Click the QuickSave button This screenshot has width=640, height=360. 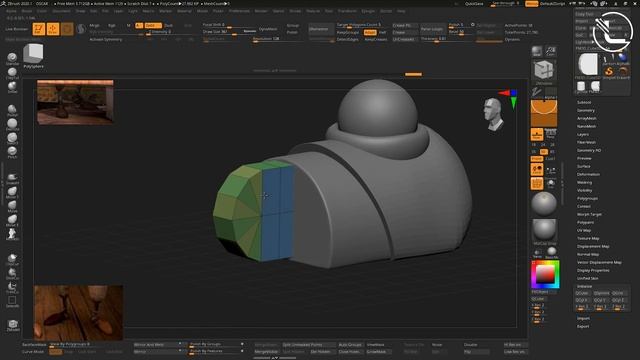[474, 4]
